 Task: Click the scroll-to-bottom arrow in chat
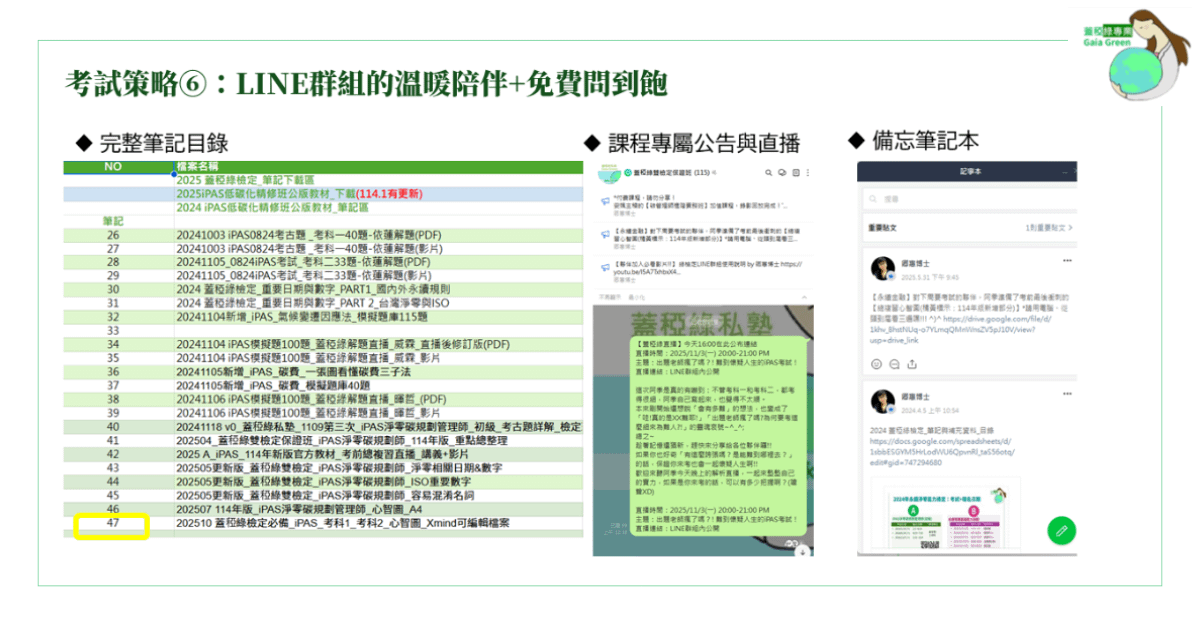(801, 549)
